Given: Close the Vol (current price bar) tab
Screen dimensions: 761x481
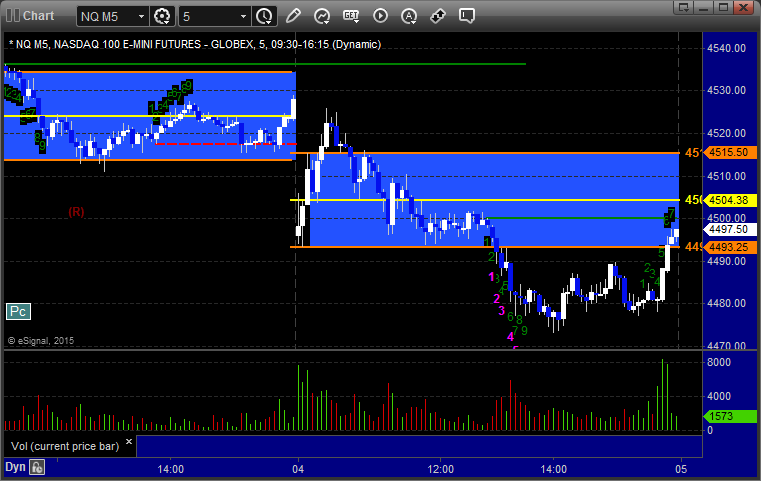Looking at the screenshot, I should [x=129, y=442].
